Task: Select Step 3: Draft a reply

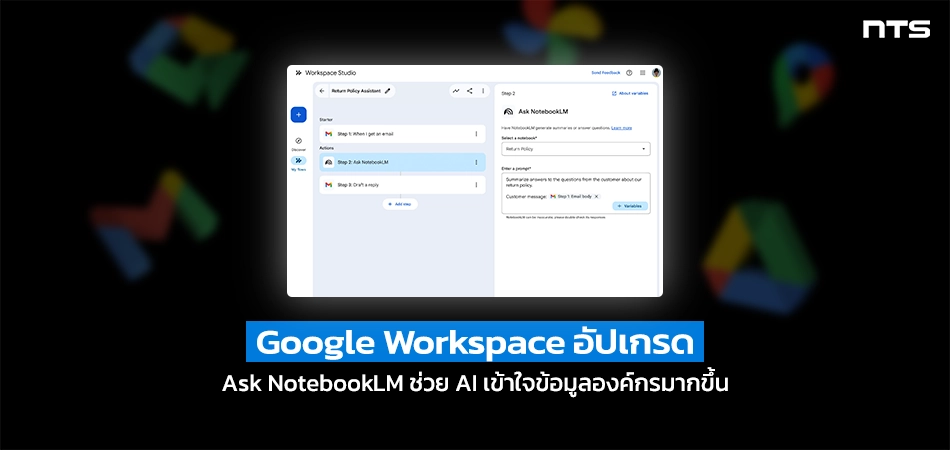Action: (x=402, y=185)
